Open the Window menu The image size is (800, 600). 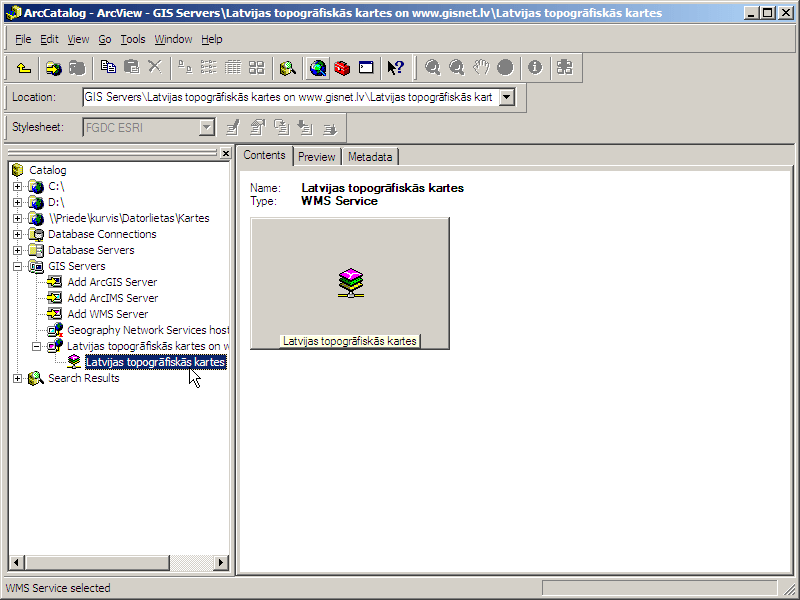tap(173, 39)
